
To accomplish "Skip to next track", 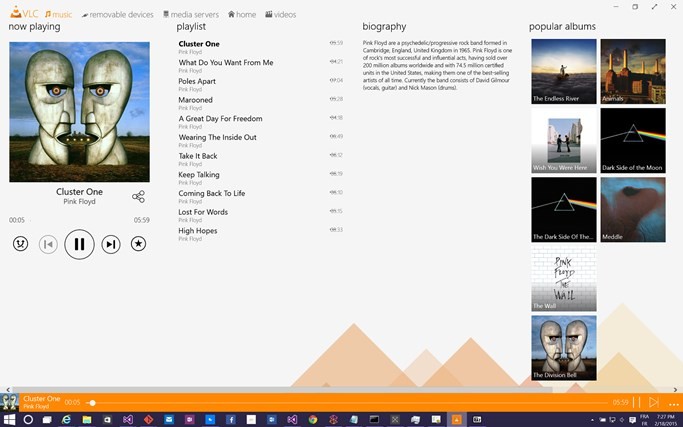I will click(111, 244).
